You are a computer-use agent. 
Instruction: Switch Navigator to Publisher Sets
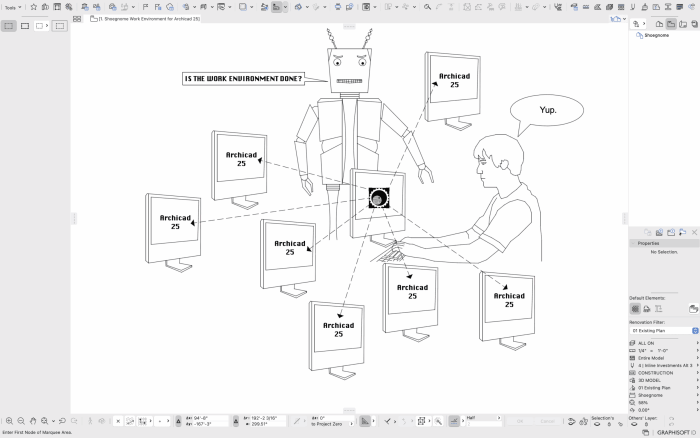click(695, 24)
